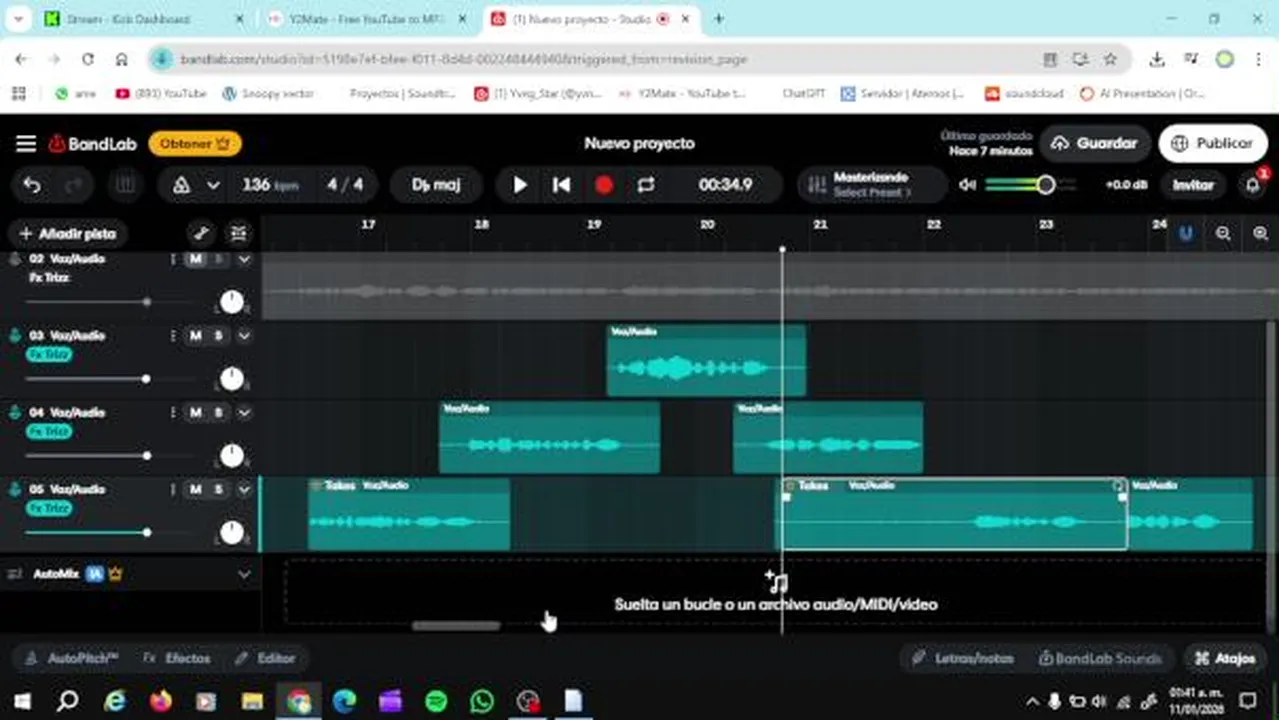Open track 03 three-dot menu
The image size is (1279, 720).
point(173,336)
